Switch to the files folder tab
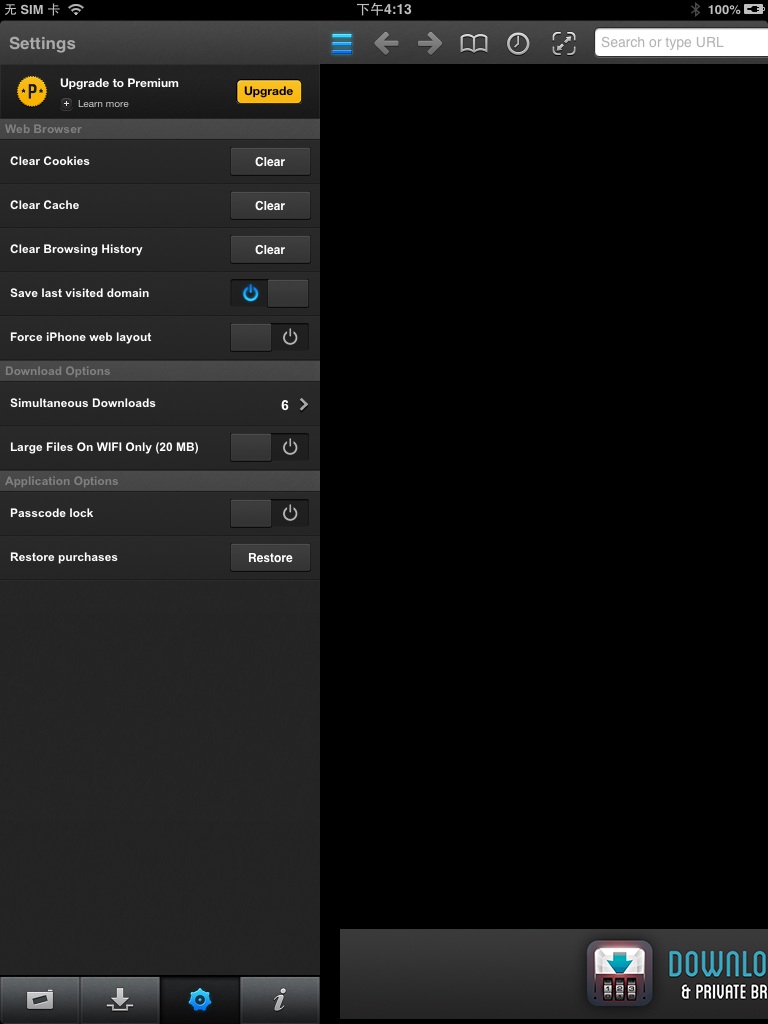The image size is (768, 1024). [x=40, y=999]
